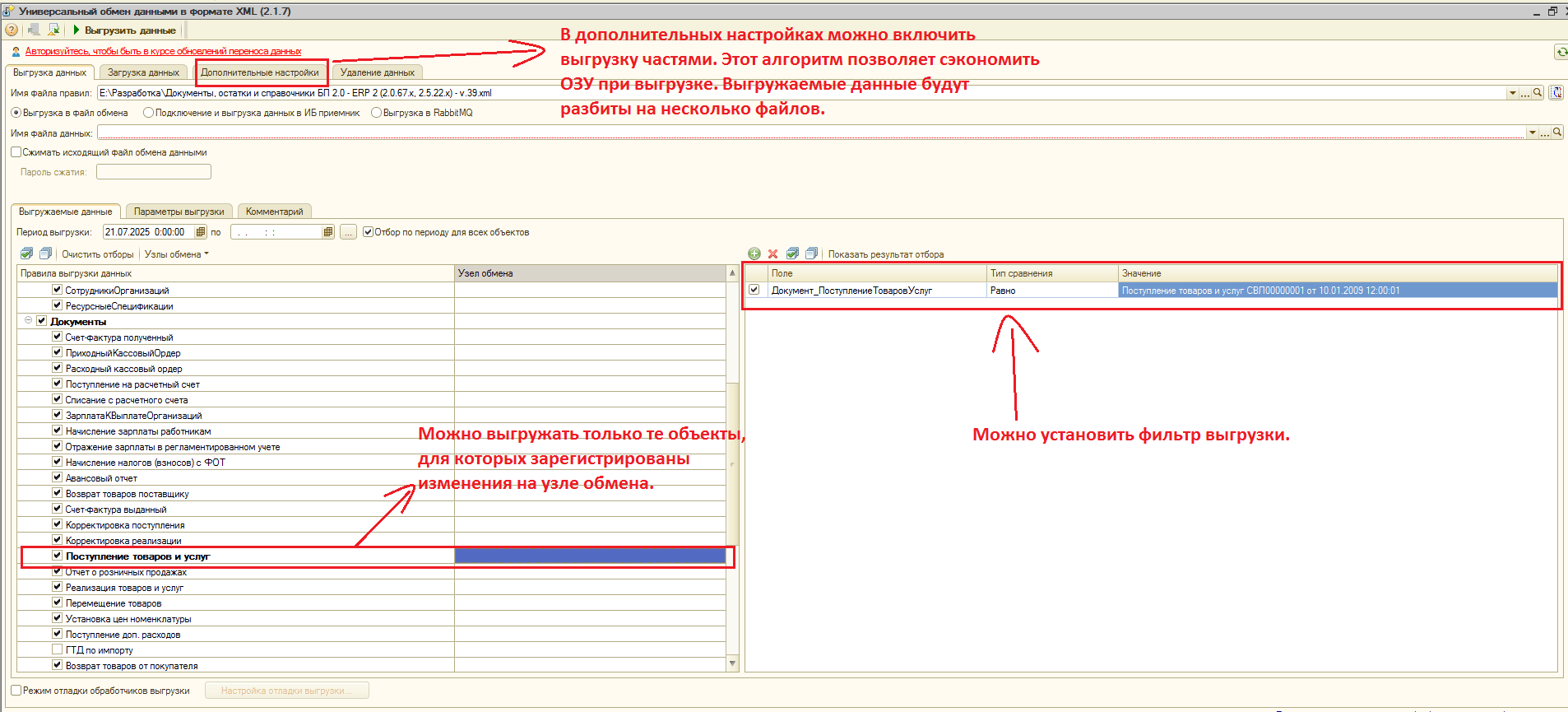
Task: Open Дополнительные настройки tab
Action: click(x=260, y=72)
